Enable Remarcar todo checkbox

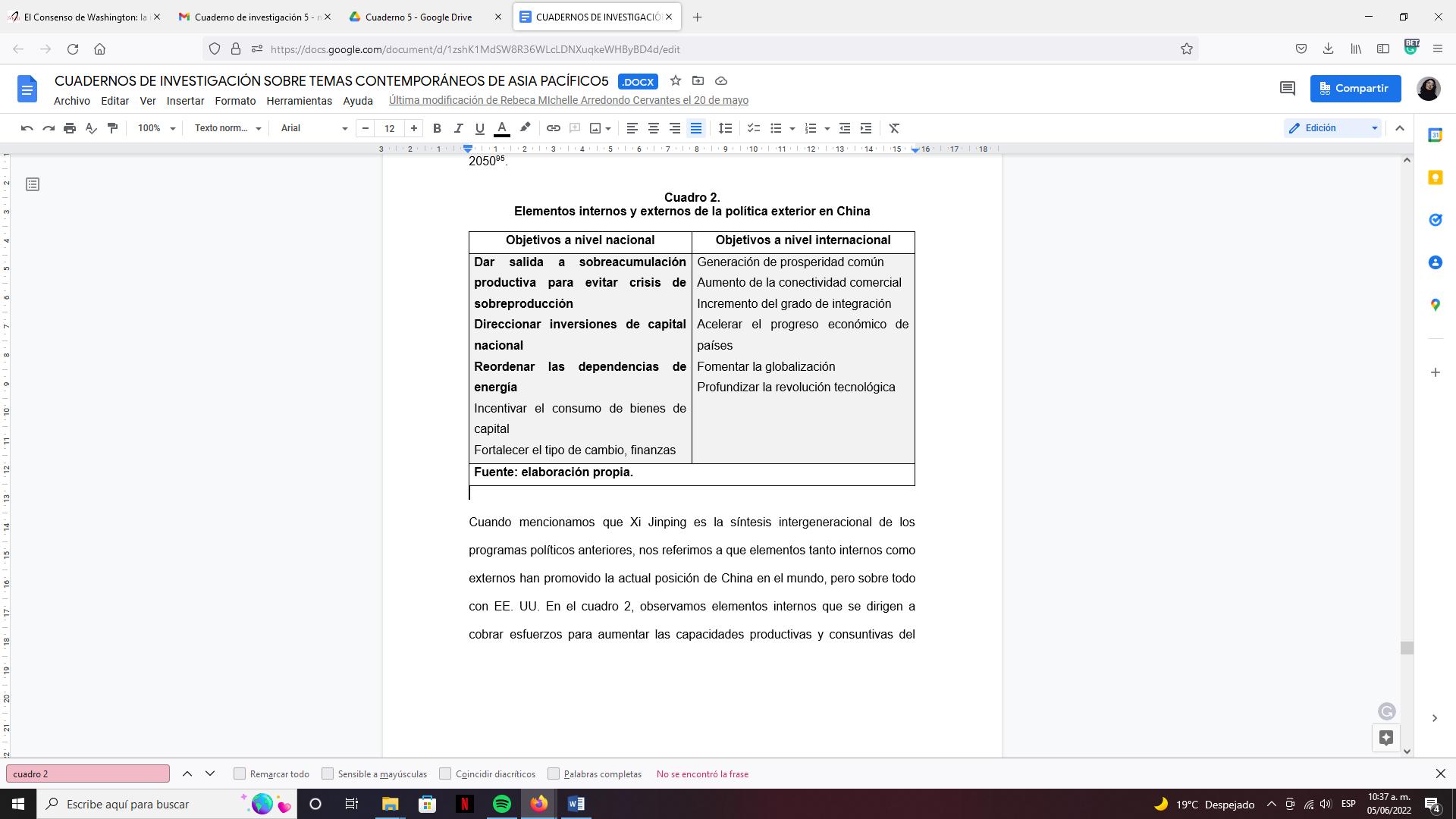click(240, 773)
